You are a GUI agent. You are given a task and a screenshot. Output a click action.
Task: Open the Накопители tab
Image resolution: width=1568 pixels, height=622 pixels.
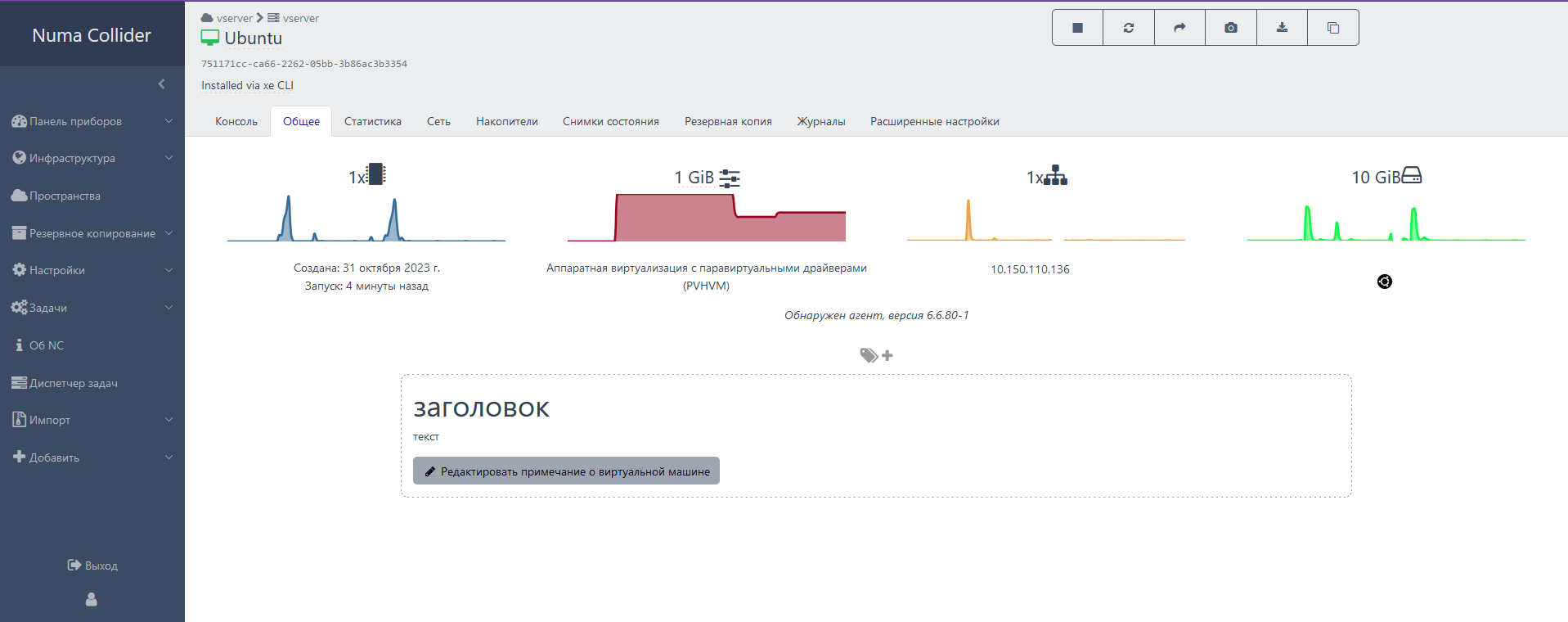(x=507, y=121)
